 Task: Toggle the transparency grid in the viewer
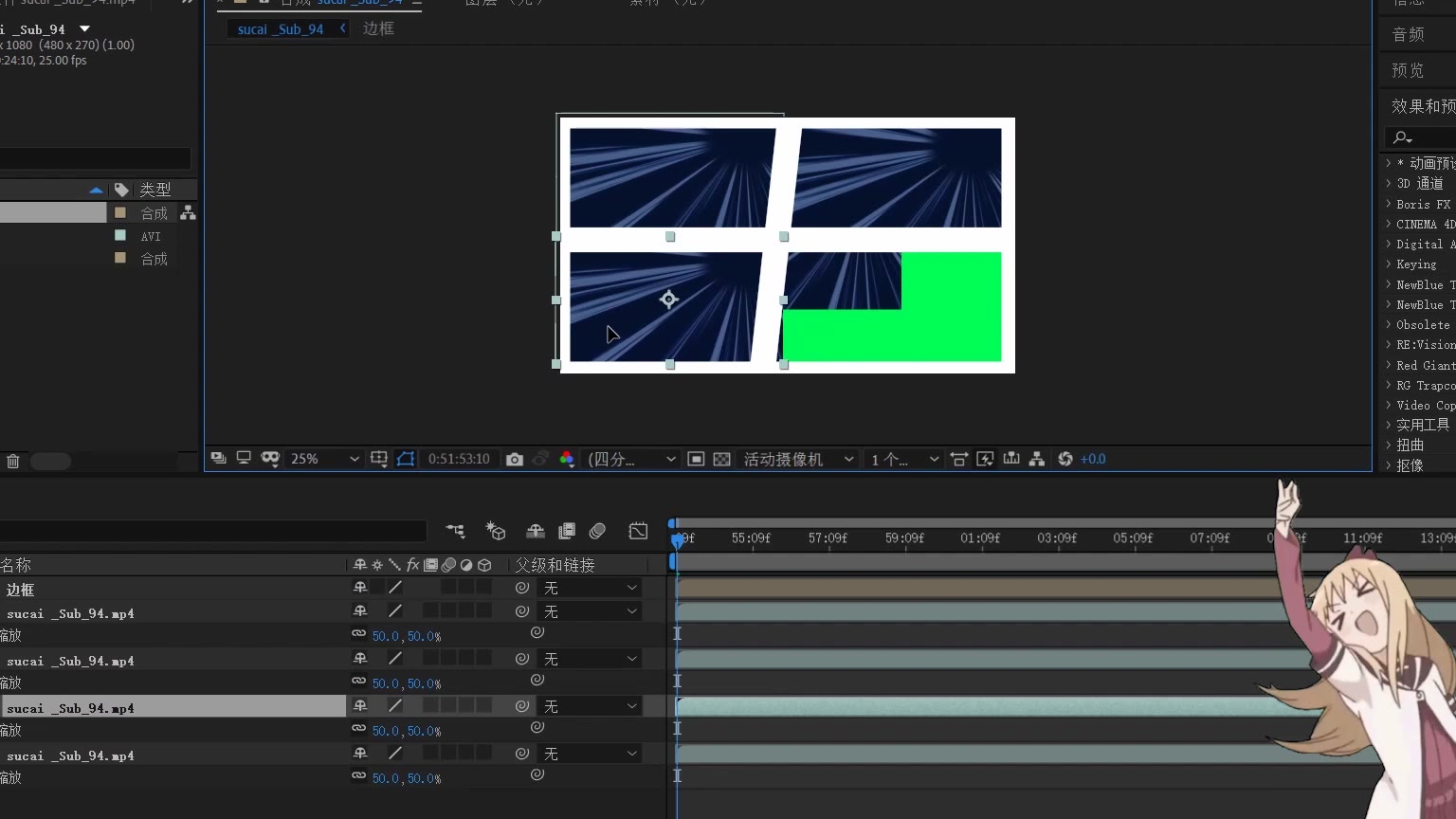[x=721, y=460]
